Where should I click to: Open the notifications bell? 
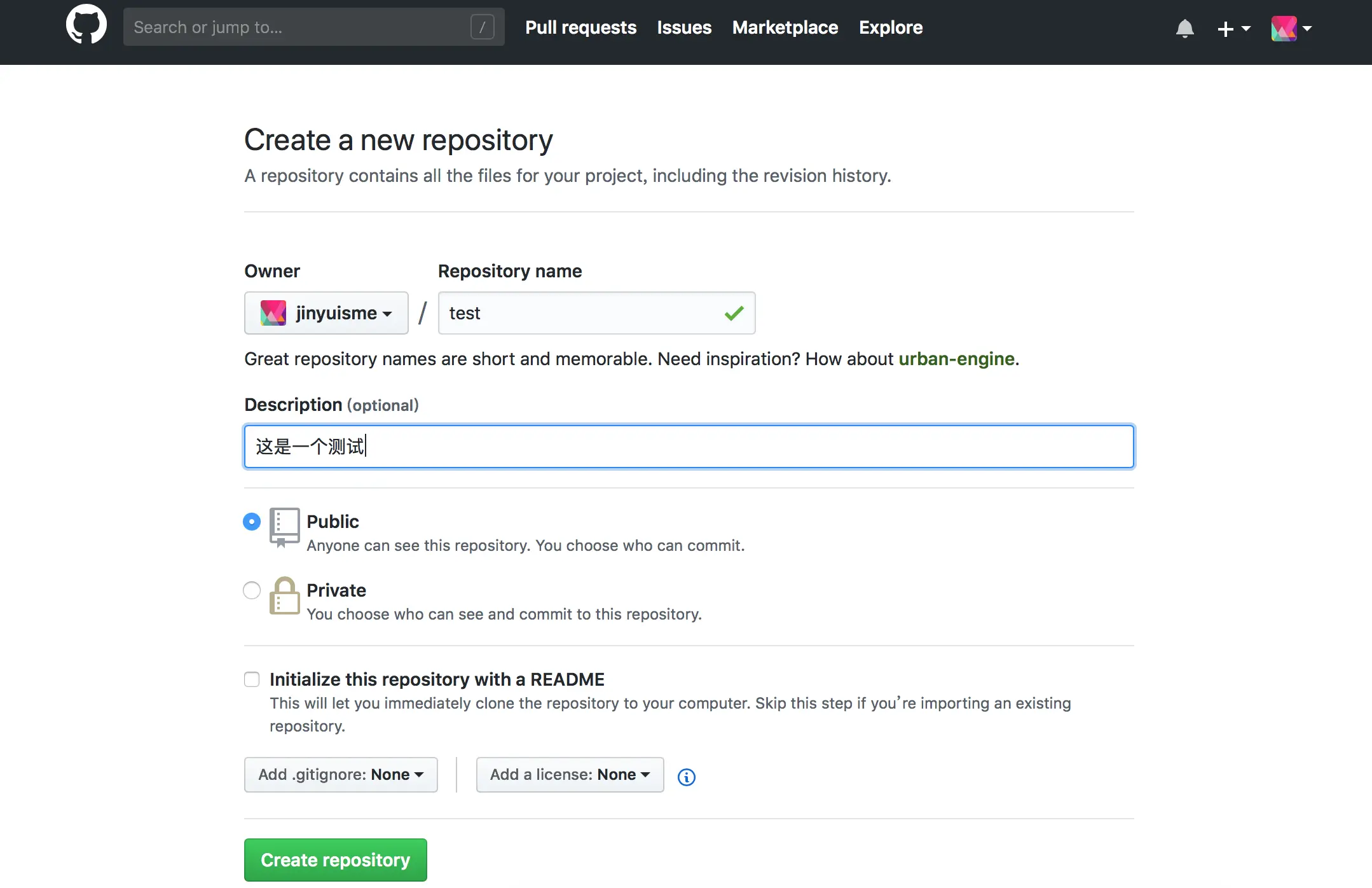click(1184, 29)
